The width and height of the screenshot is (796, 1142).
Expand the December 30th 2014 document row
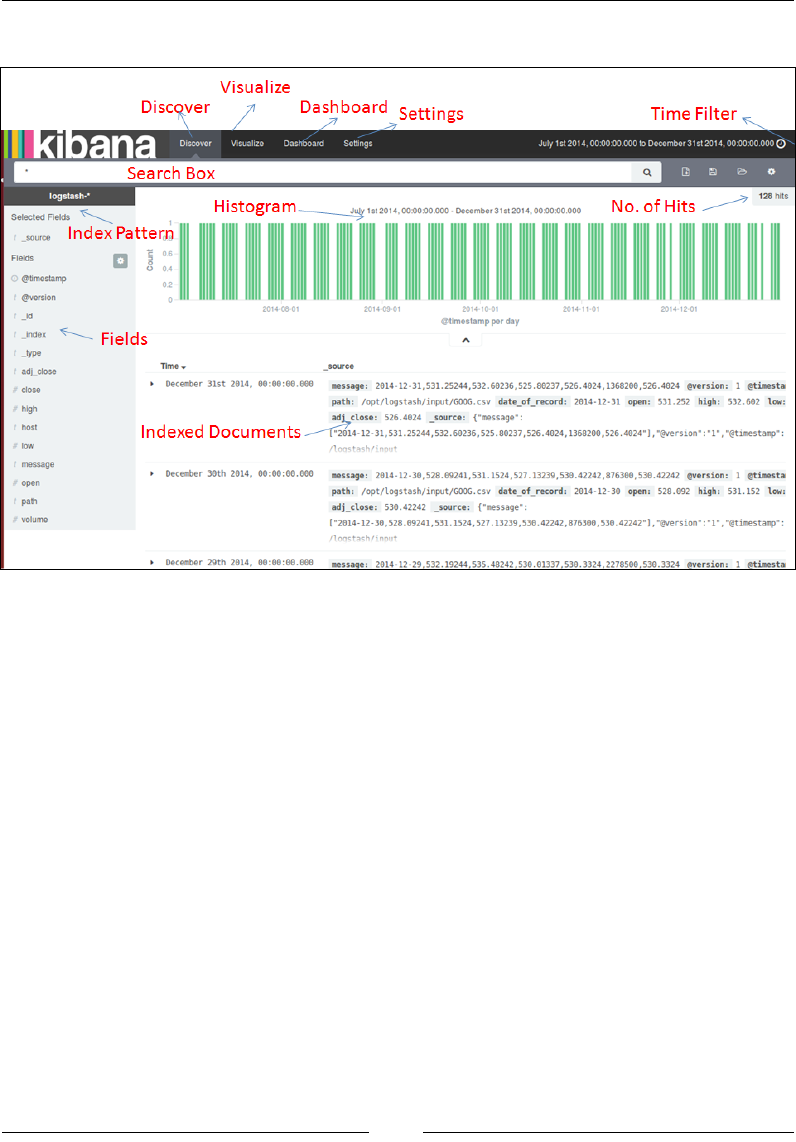tap(152, 473)
